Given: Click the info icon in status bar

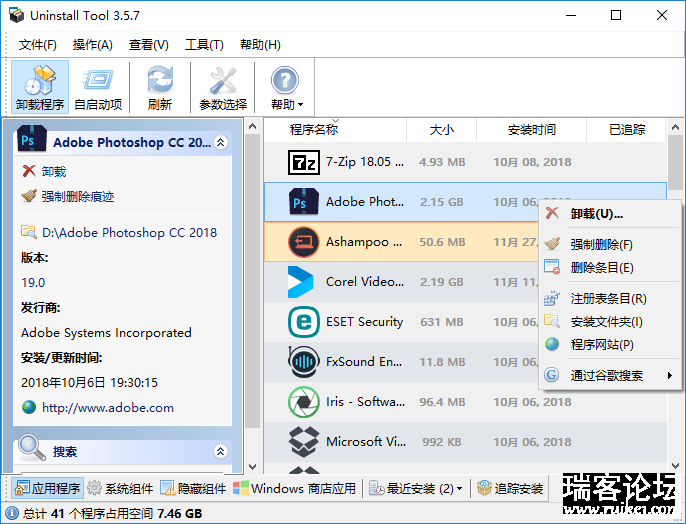Looking at the screenshot, I should (11, 513).
